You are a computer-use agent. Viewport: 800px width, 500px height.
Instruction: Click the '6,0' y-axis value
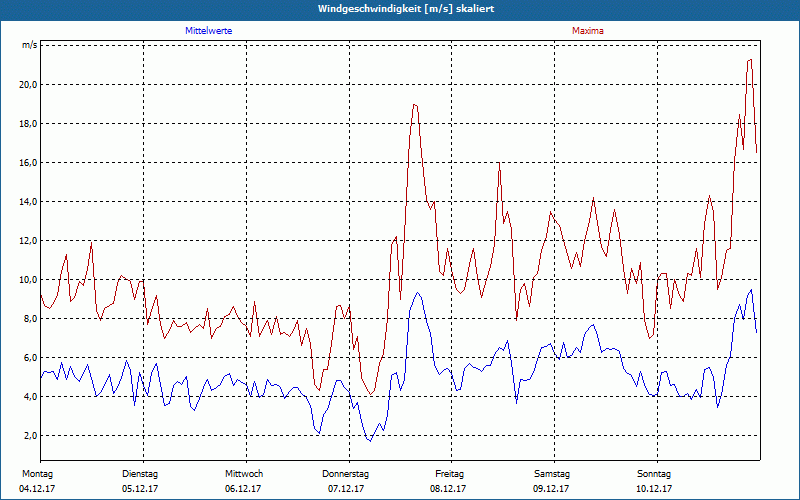(x=30, y=358)
